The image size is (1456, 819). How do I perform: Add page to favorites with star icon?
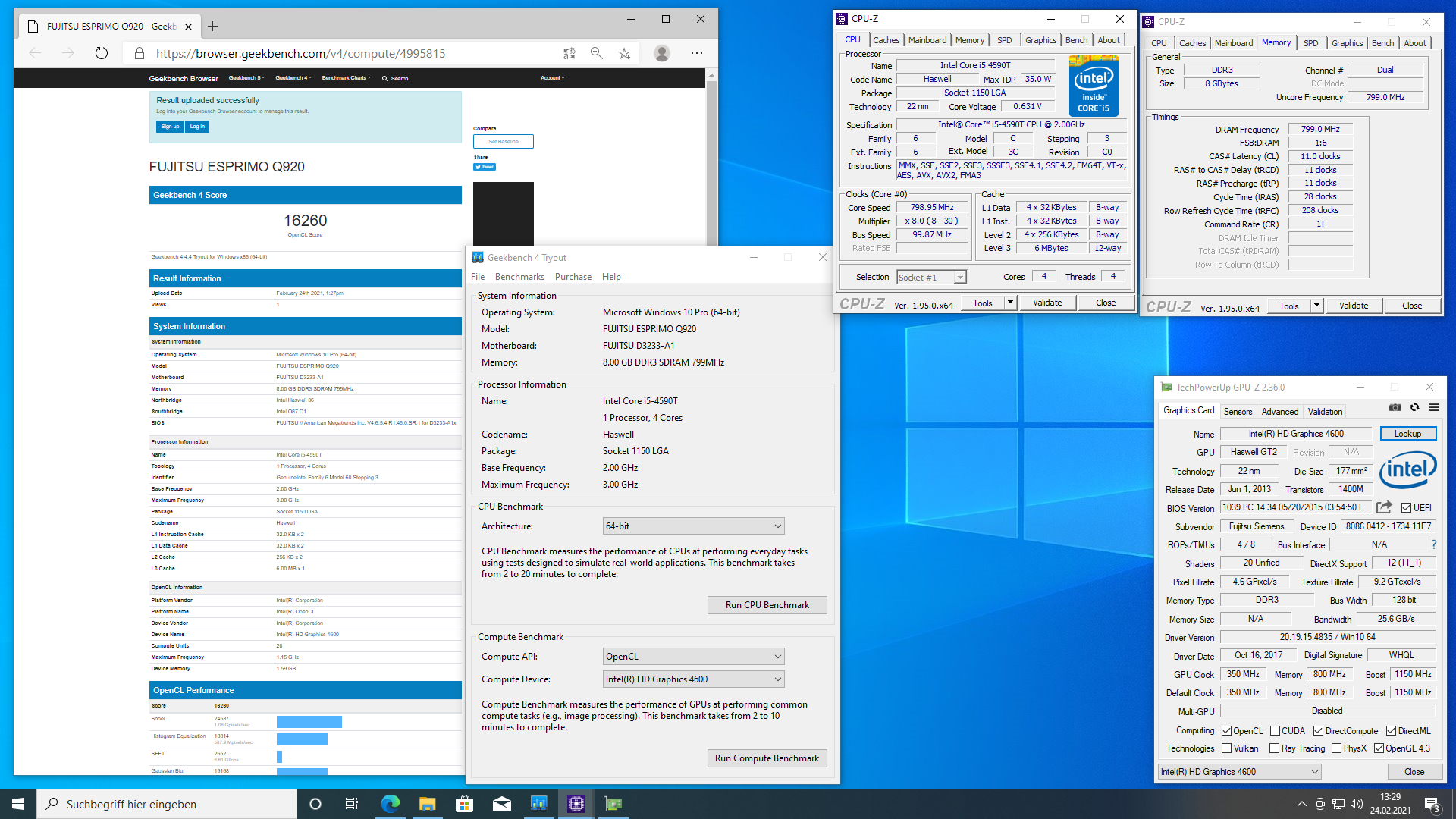(624, 53)
